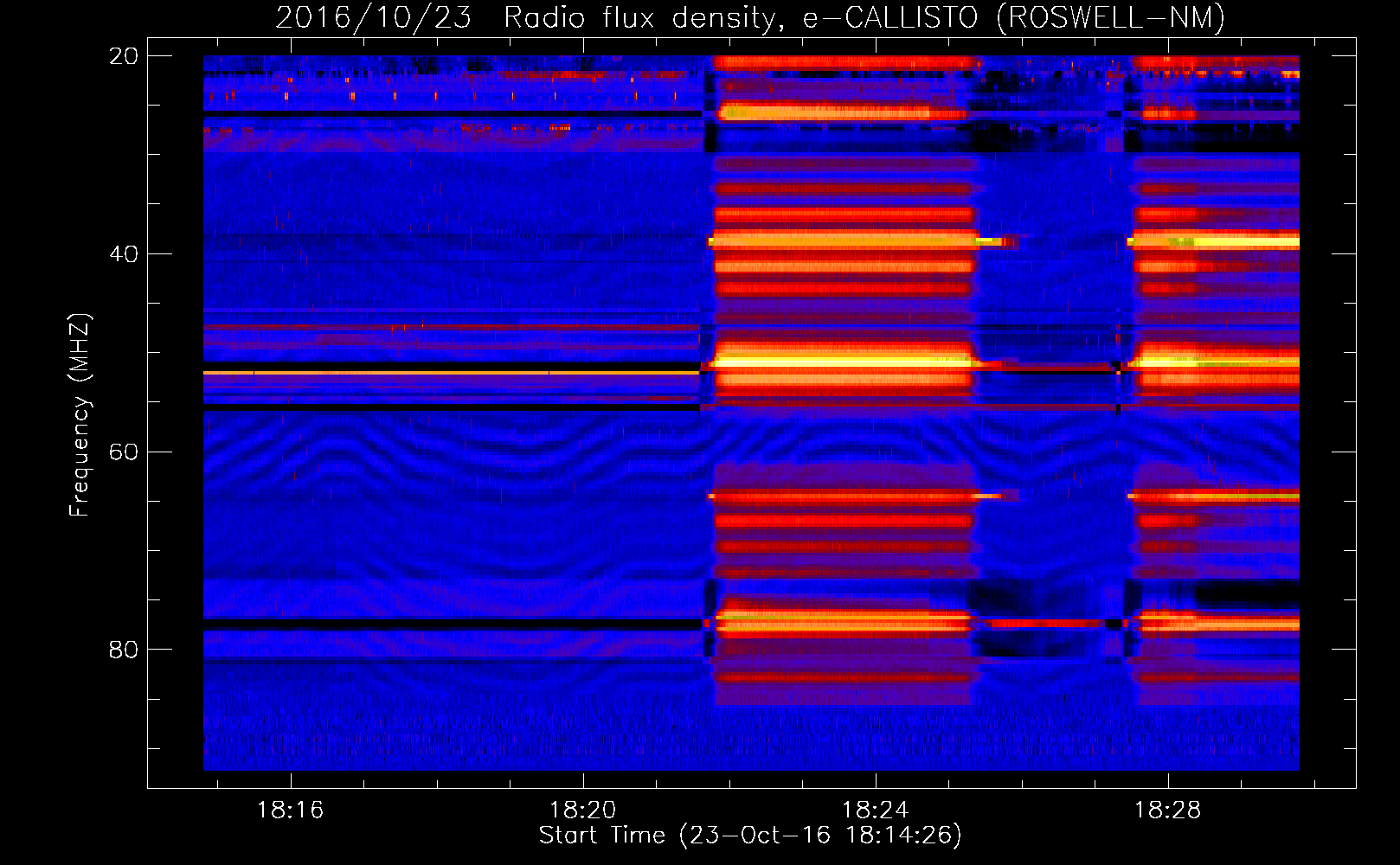Click the time tick label '18:20'

click(583, 811)
